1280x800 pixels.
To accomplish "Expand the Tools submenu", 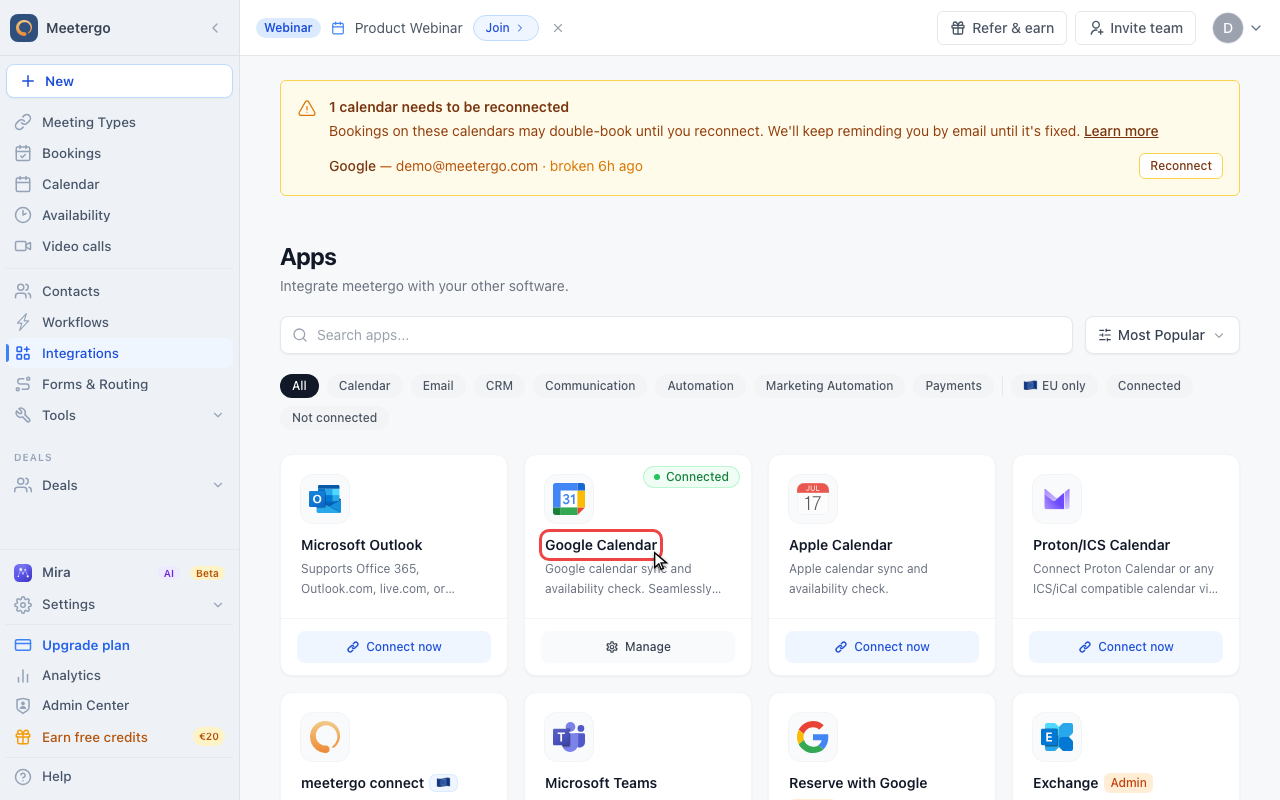I will click(x=218, y=415).
